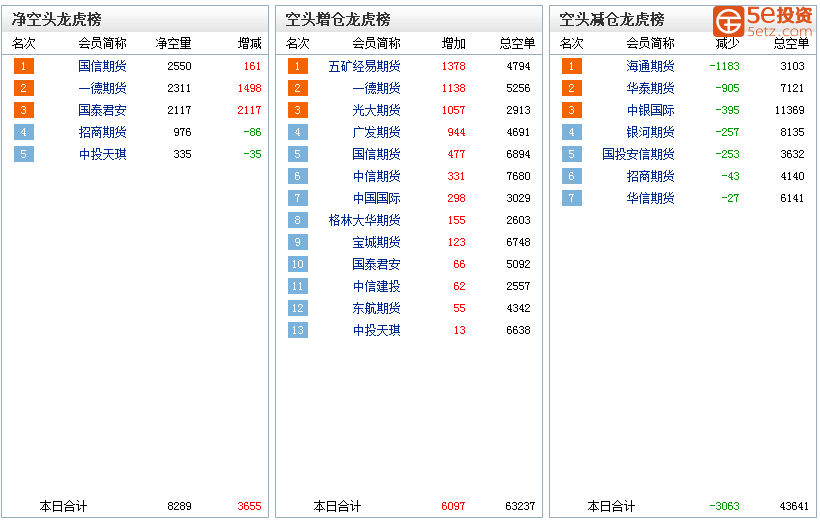Select the decrease value -905
The height and width of the screenshot is (524, 820).
pos(727,88)
